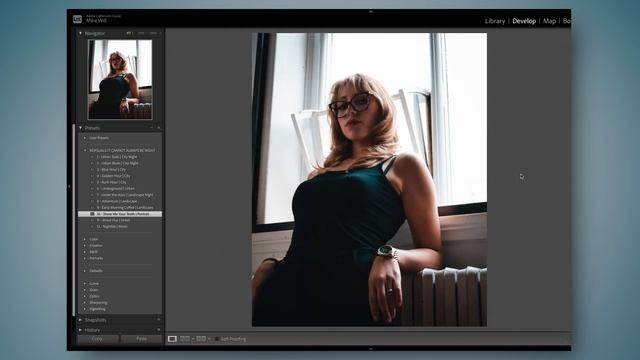Expand the Snapshots panel
The width and height of the screenshot is (640, 360).
point(80,320)
